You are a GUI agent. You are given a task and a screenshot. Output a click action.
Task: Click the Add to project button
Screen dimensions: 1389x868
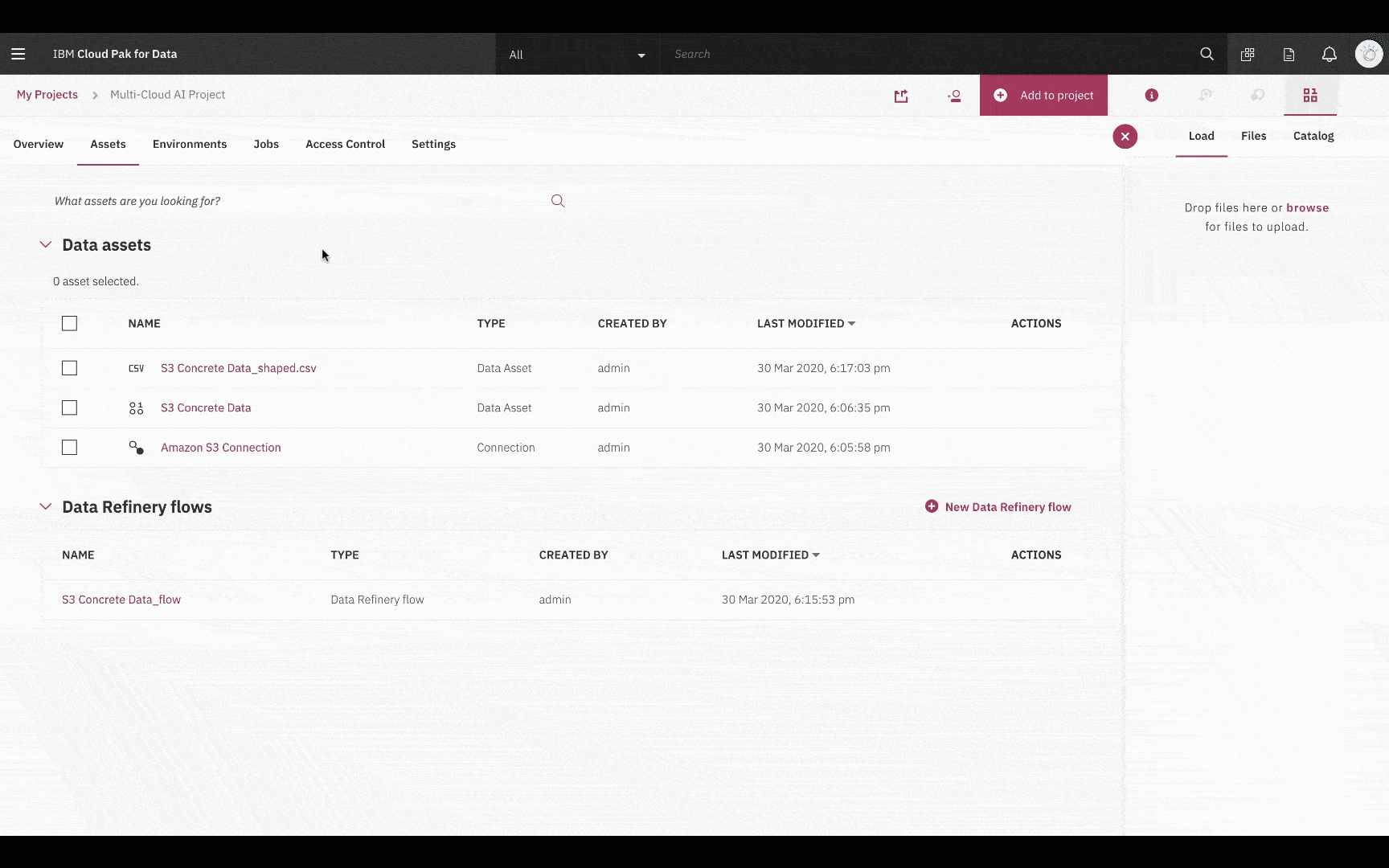click(1043, 95)
